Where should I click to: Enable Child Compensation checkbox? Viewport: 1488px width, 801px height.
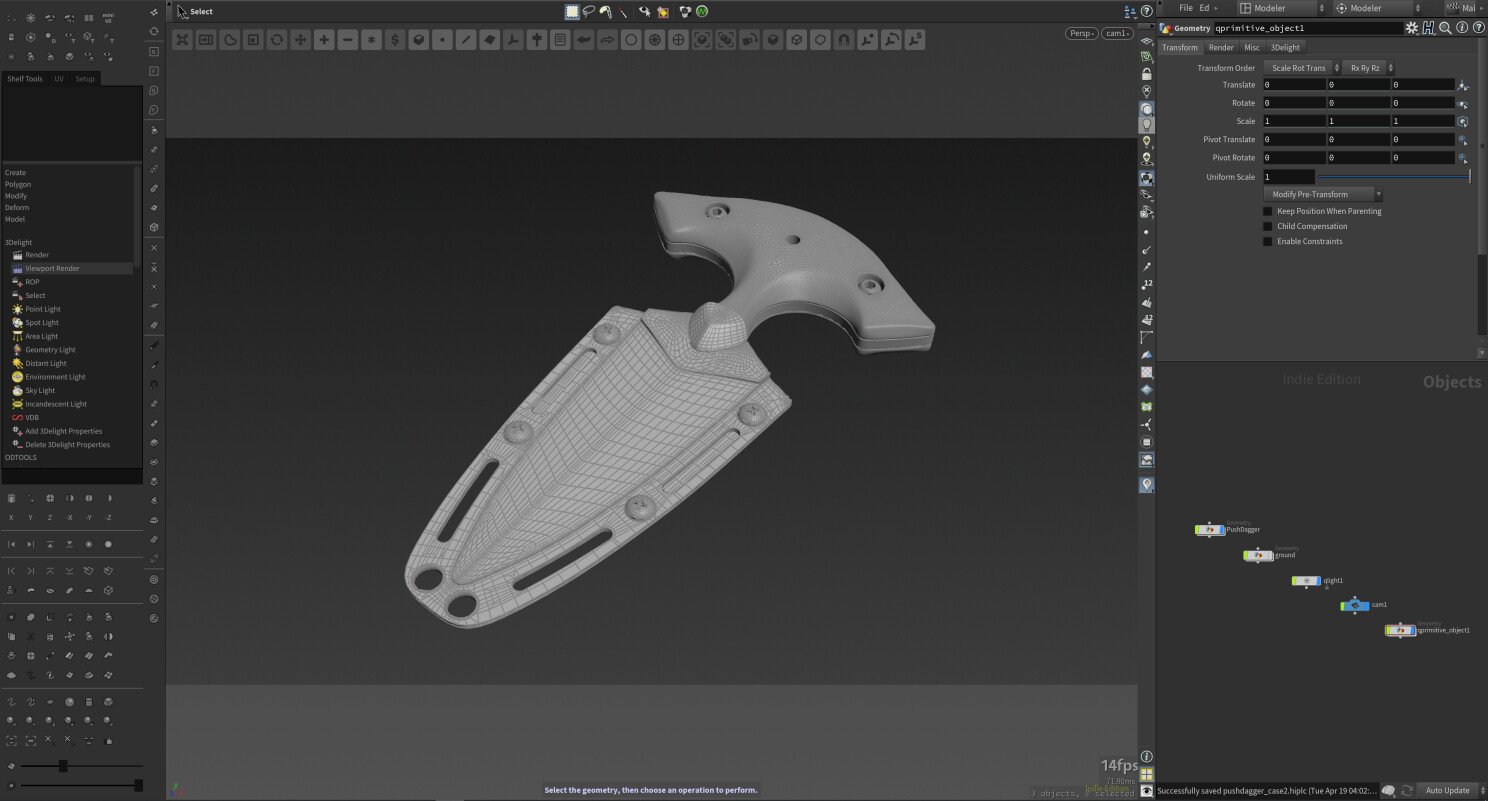[x=1268, y=226]
